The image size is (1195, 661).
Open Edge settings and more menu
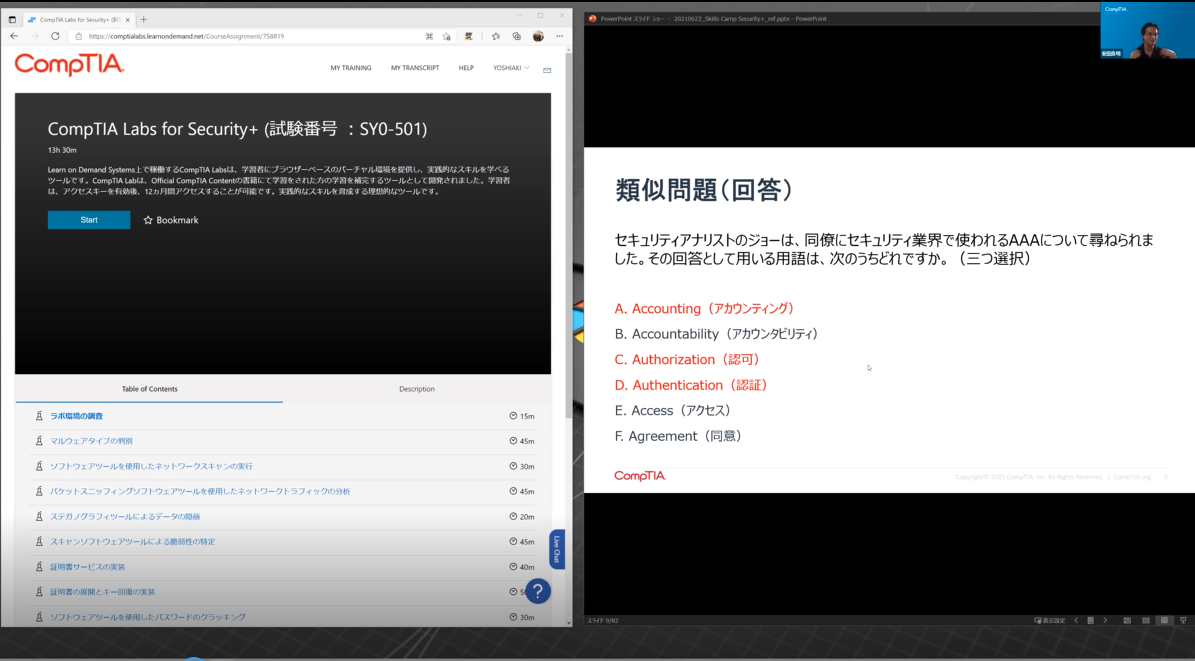click(559, 36)
